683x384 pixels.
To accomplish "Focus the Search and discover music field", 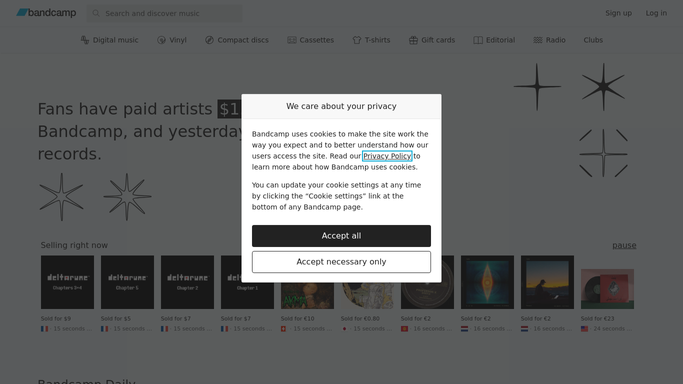I will [164, 13].
